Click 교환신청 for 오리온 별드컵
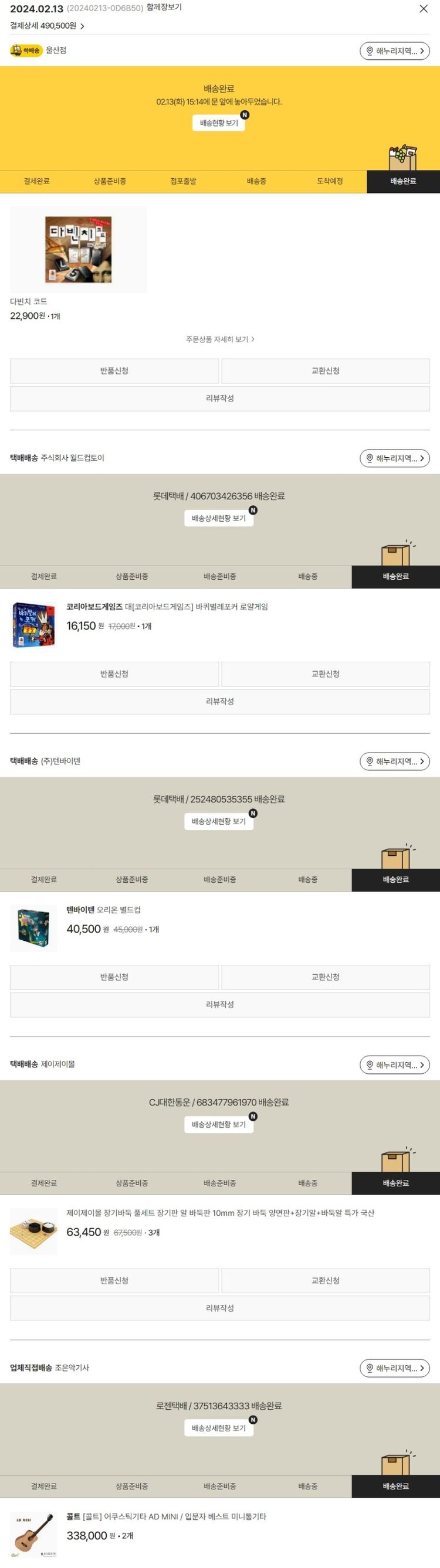Screen dimensions: 440x1568 [326, 977]
